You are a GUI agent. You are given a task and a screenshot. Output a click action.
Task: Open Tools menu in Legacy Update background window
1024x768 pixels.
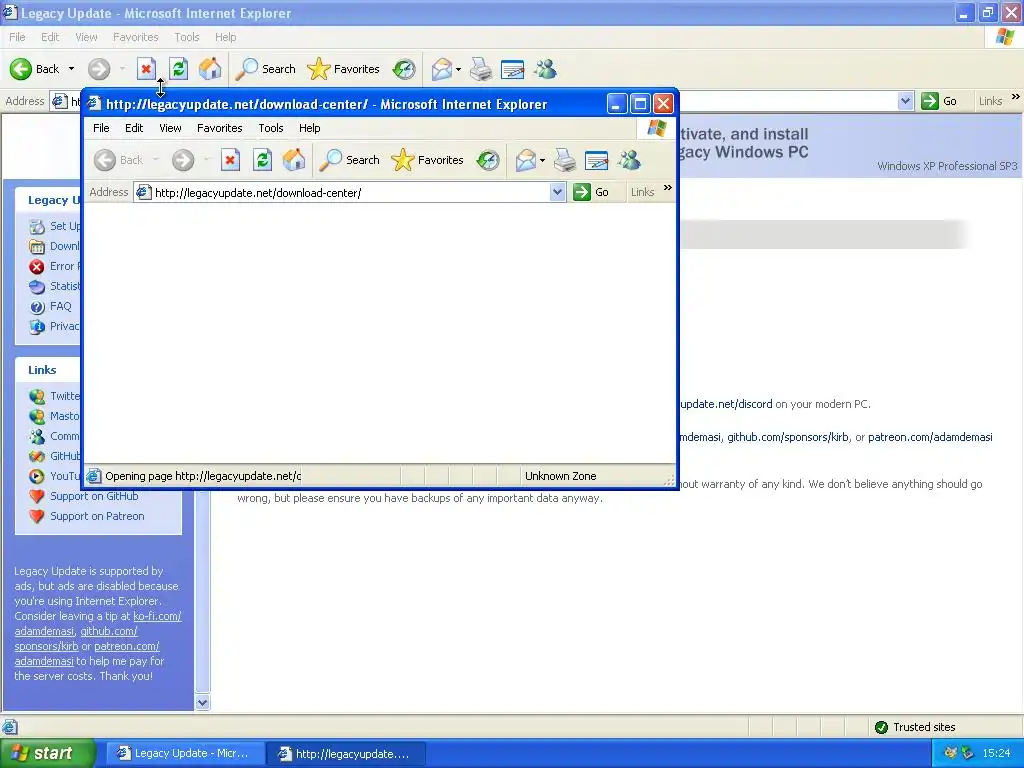(x=187, y=37)
